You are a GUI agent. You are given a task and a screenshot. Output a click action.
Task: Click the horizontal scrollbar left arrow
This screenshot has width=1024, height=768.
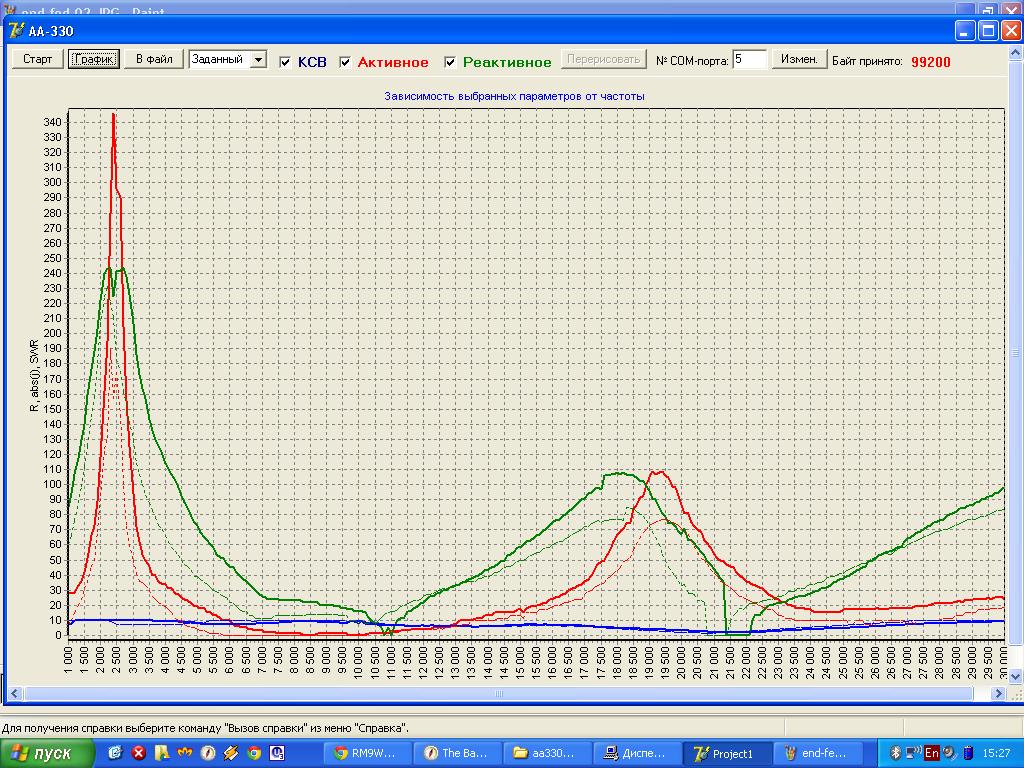(14, 694)
